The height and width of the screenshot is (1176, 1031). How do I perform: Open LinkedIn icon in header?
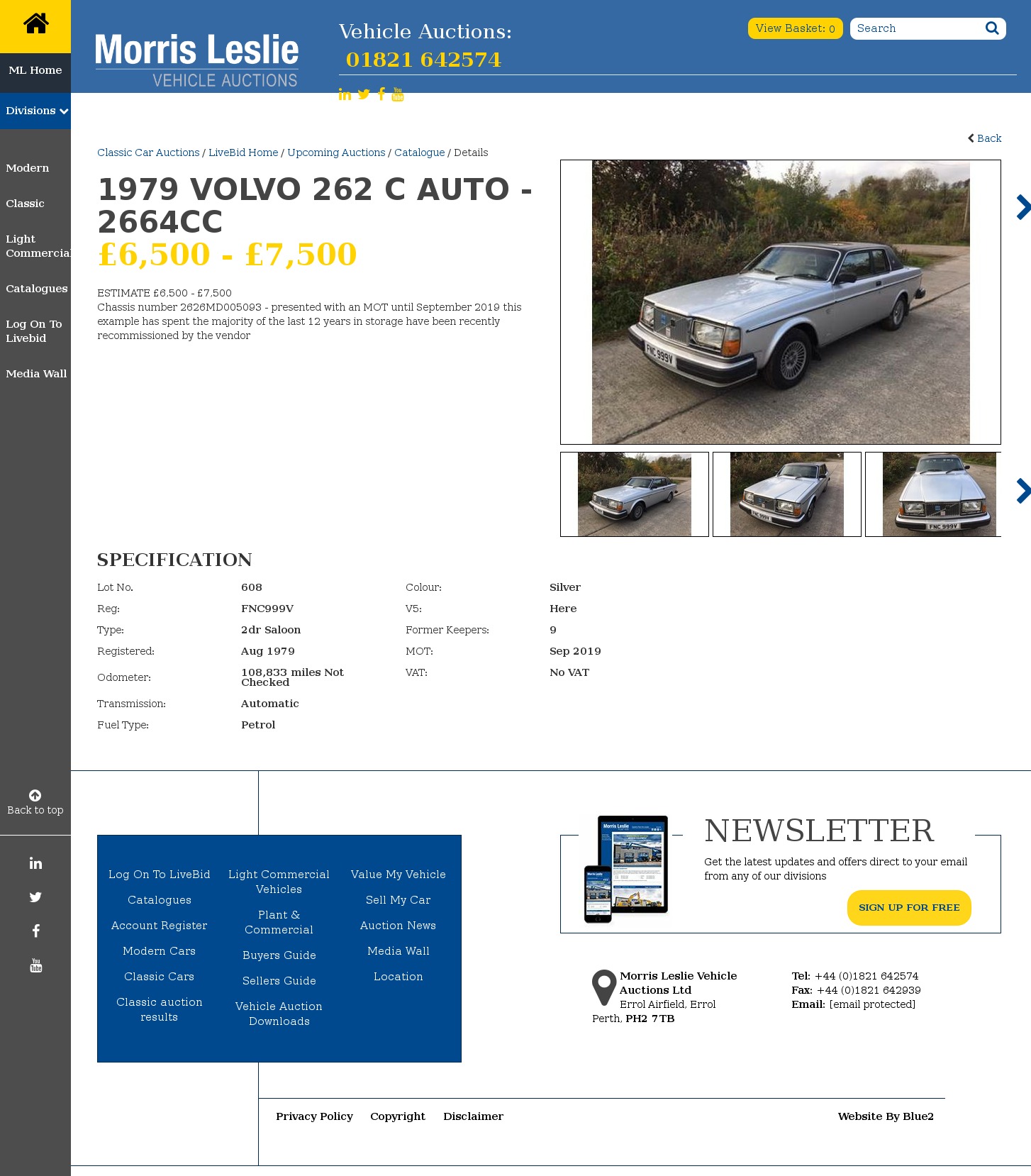point(345,94)
